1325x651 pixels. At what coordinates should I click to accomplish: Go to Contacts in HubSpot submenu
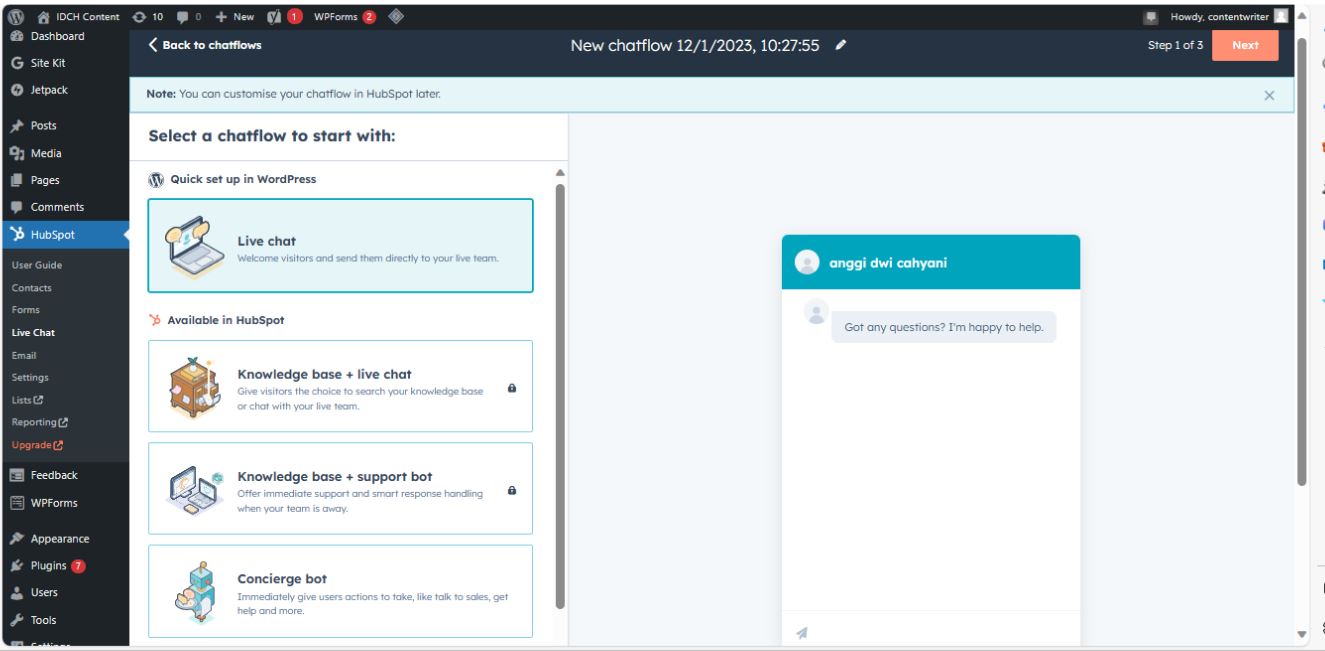click(x=32, y=288)
